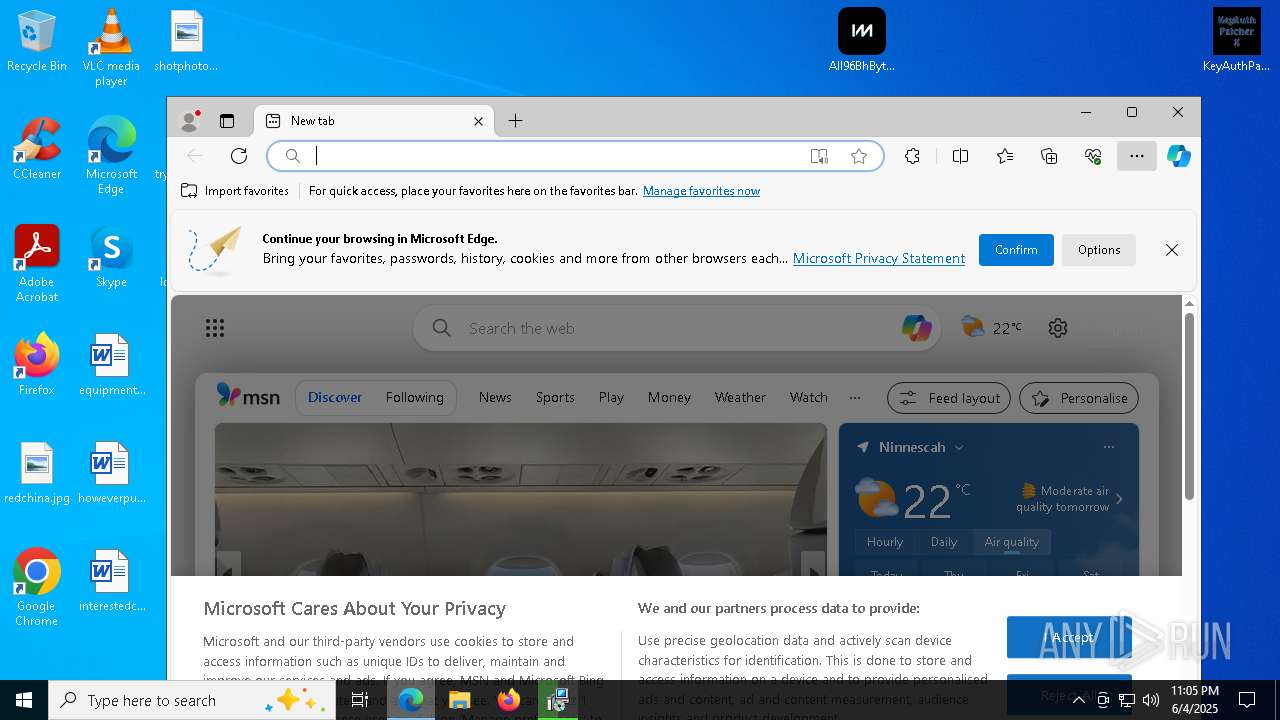Select the CCleaner desktop shortcut
Image resolution: width=1280 pixels, height=720 pixels.
pos(37,148)
